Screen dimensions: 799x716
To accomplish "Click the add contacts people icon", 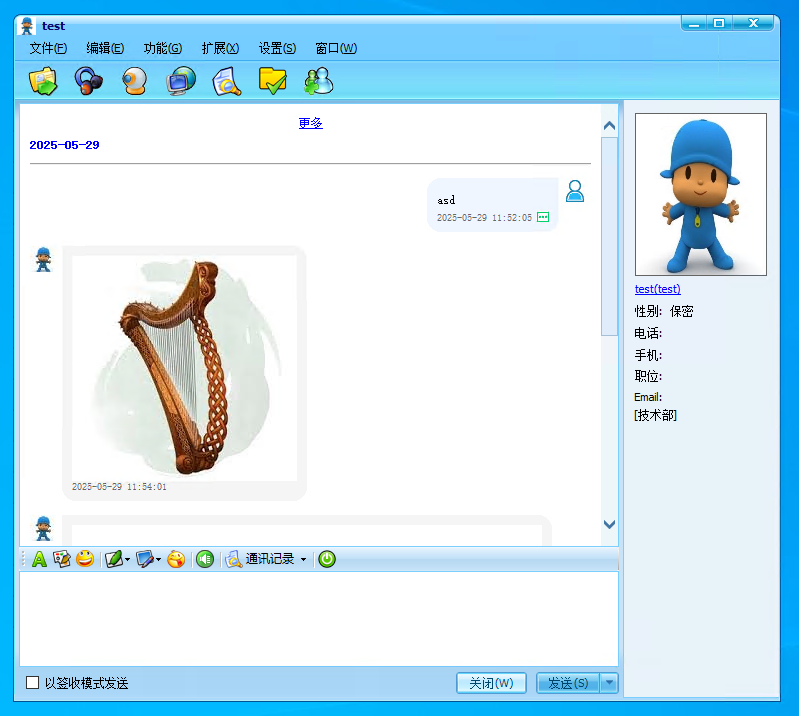I will [x=318, y=81].
